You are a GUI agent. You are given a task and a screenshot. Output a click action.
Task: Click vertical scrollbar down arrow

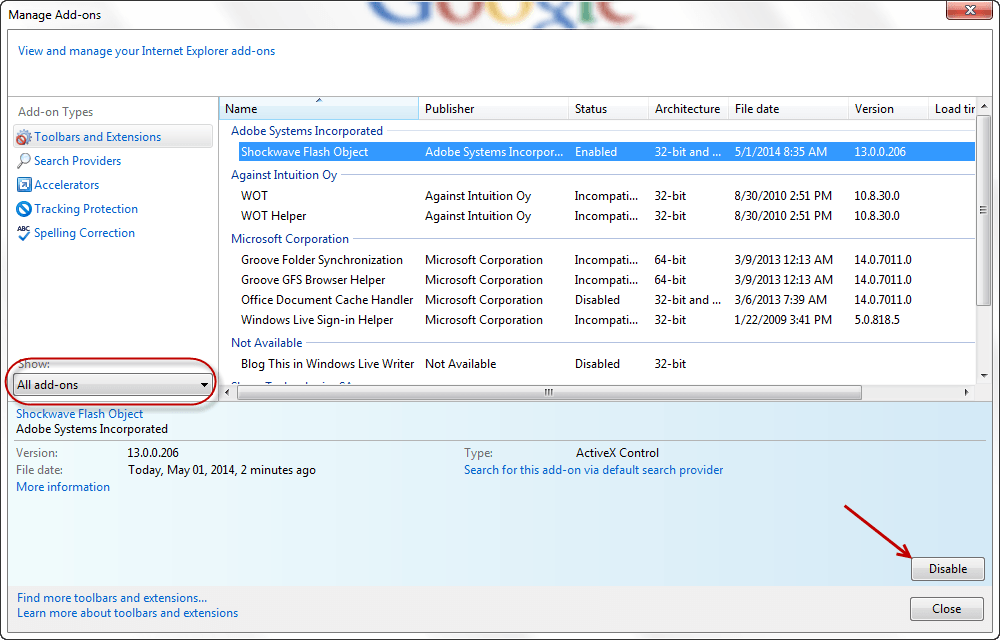[984, 376]
